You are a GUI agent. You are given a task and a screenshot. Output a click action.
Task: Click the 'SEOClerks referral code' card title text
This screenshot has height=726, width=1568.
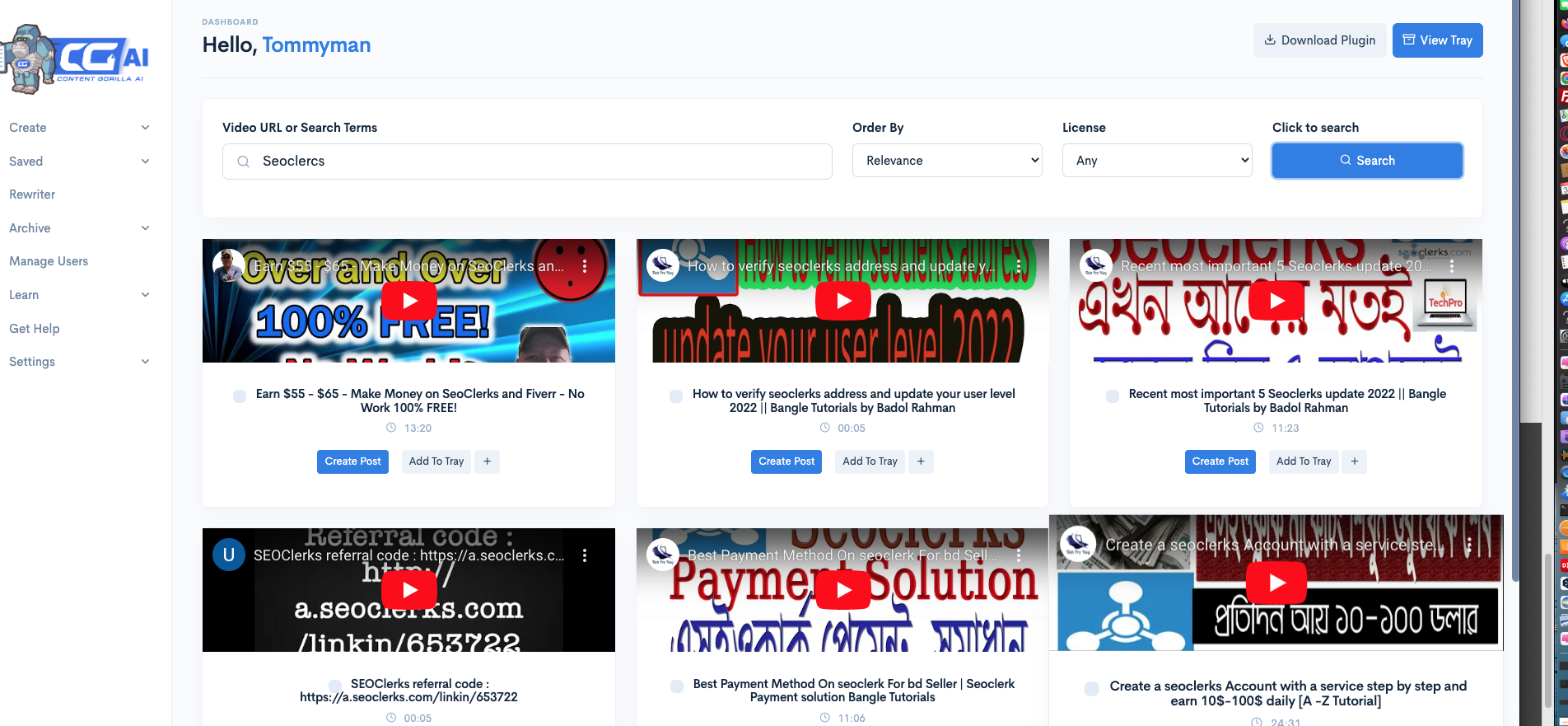click(408, 691)
